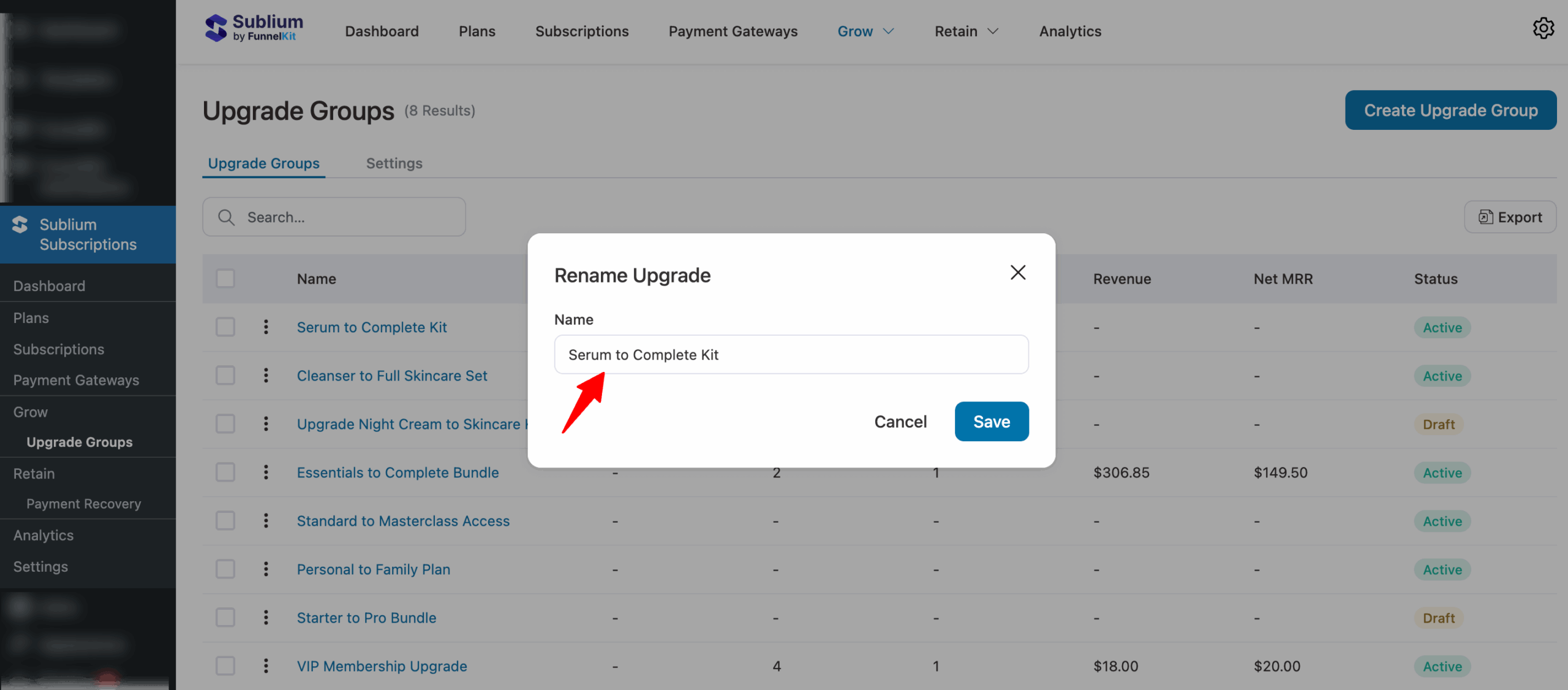Open three-dot menu for Personal to Family Plan
Image resolution: width=1568 pixels, height=690 pixels.
[266, 569]
